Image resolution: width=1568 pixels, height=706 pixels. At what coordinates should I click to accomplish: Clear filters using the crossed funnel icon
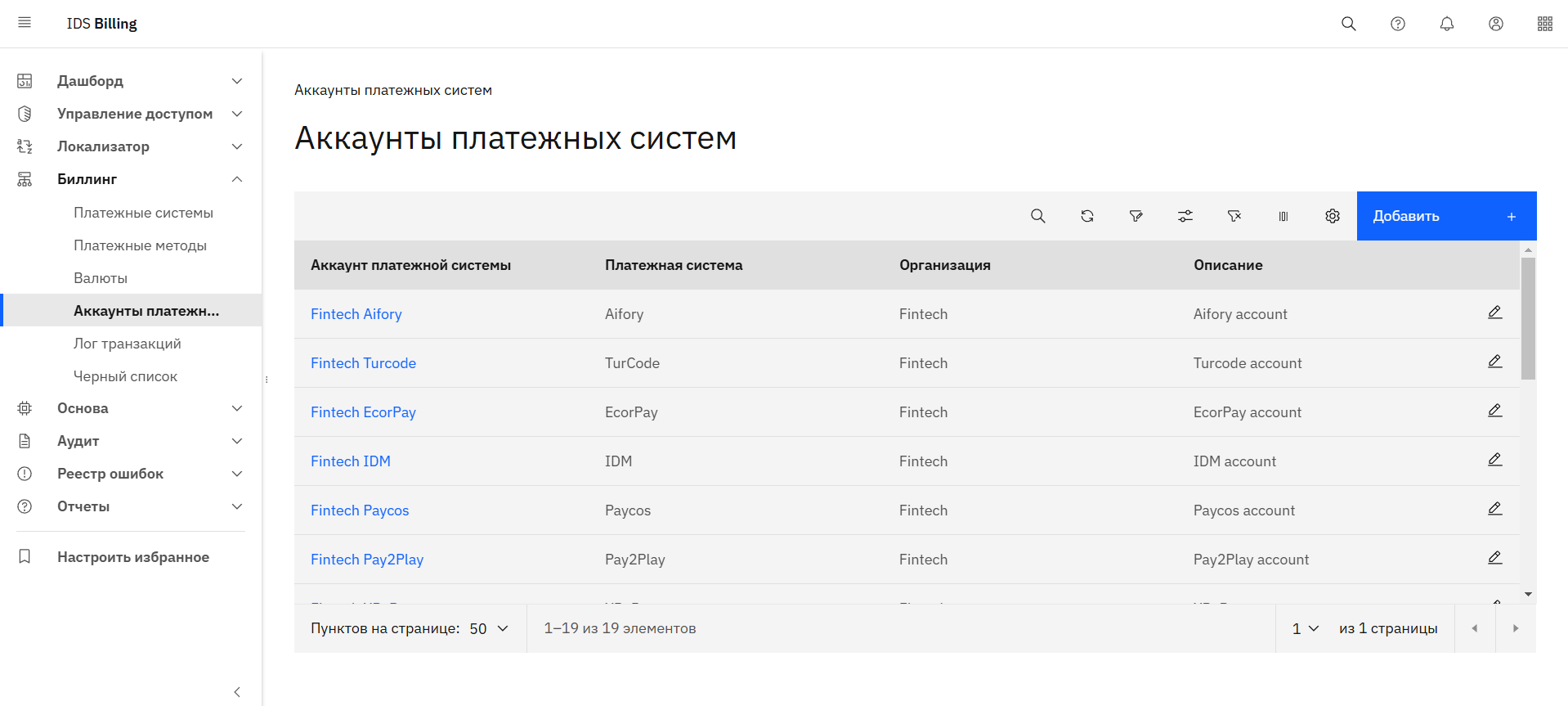point(1234,216)
